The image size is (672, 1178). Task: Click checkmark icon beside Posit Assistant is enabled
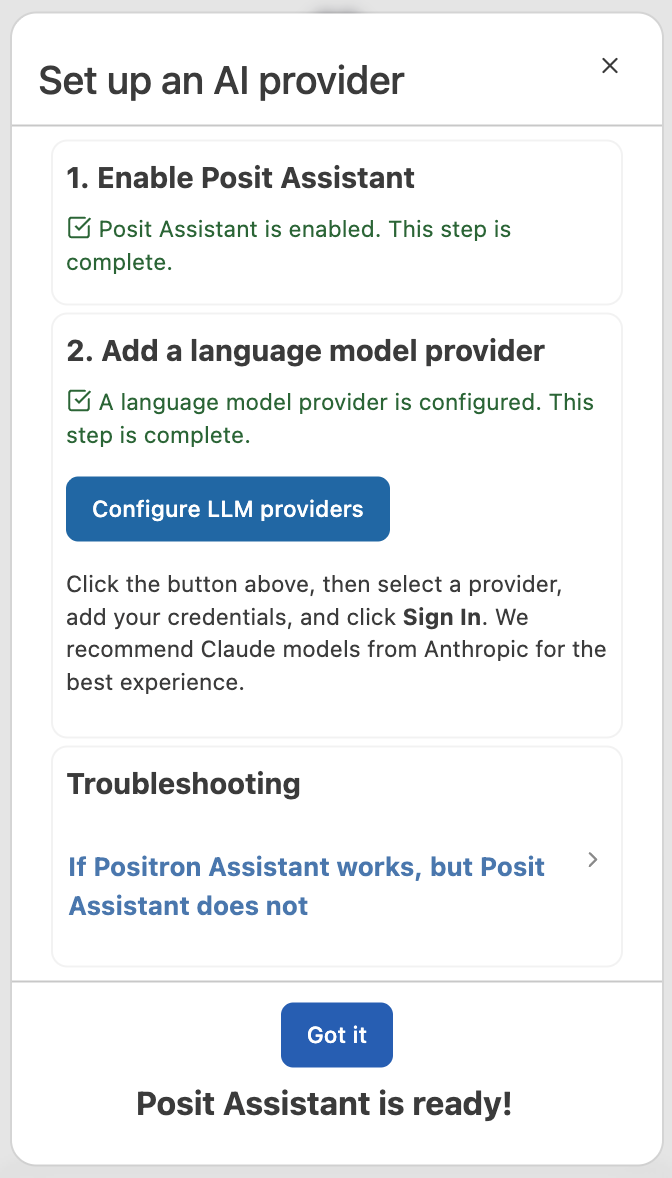pyautogui.click(x=79, y=228)
